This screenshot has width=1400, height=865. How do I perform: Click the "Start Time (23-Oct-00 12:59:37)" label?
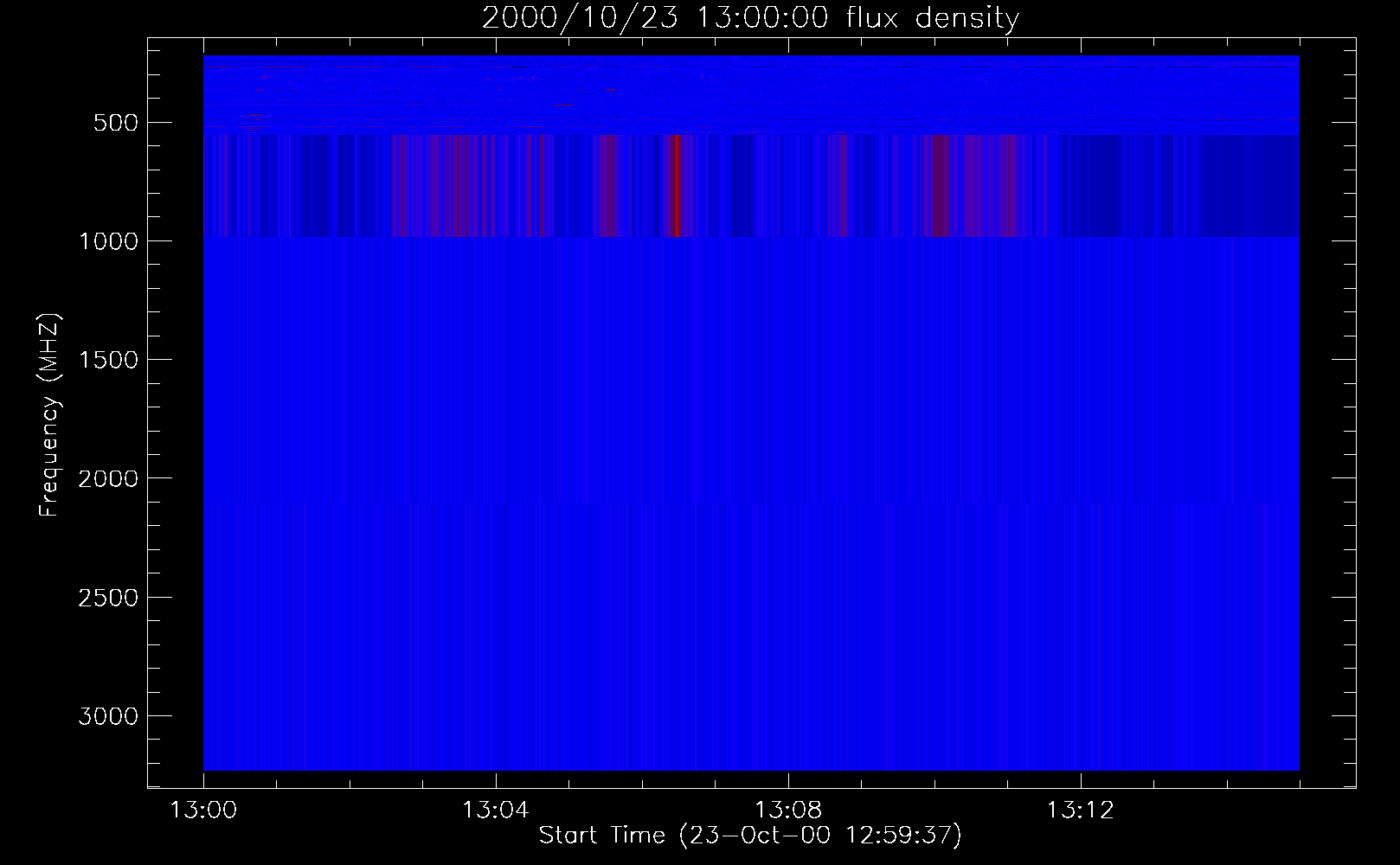pyautogui.click(x=750, y=836)
